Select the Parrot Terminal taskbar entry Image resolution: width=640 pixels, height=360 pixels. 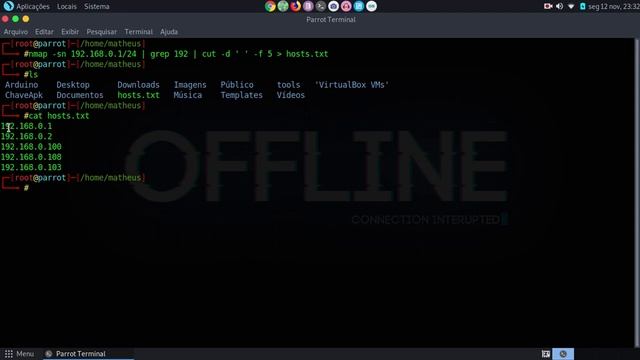[89, 354]
